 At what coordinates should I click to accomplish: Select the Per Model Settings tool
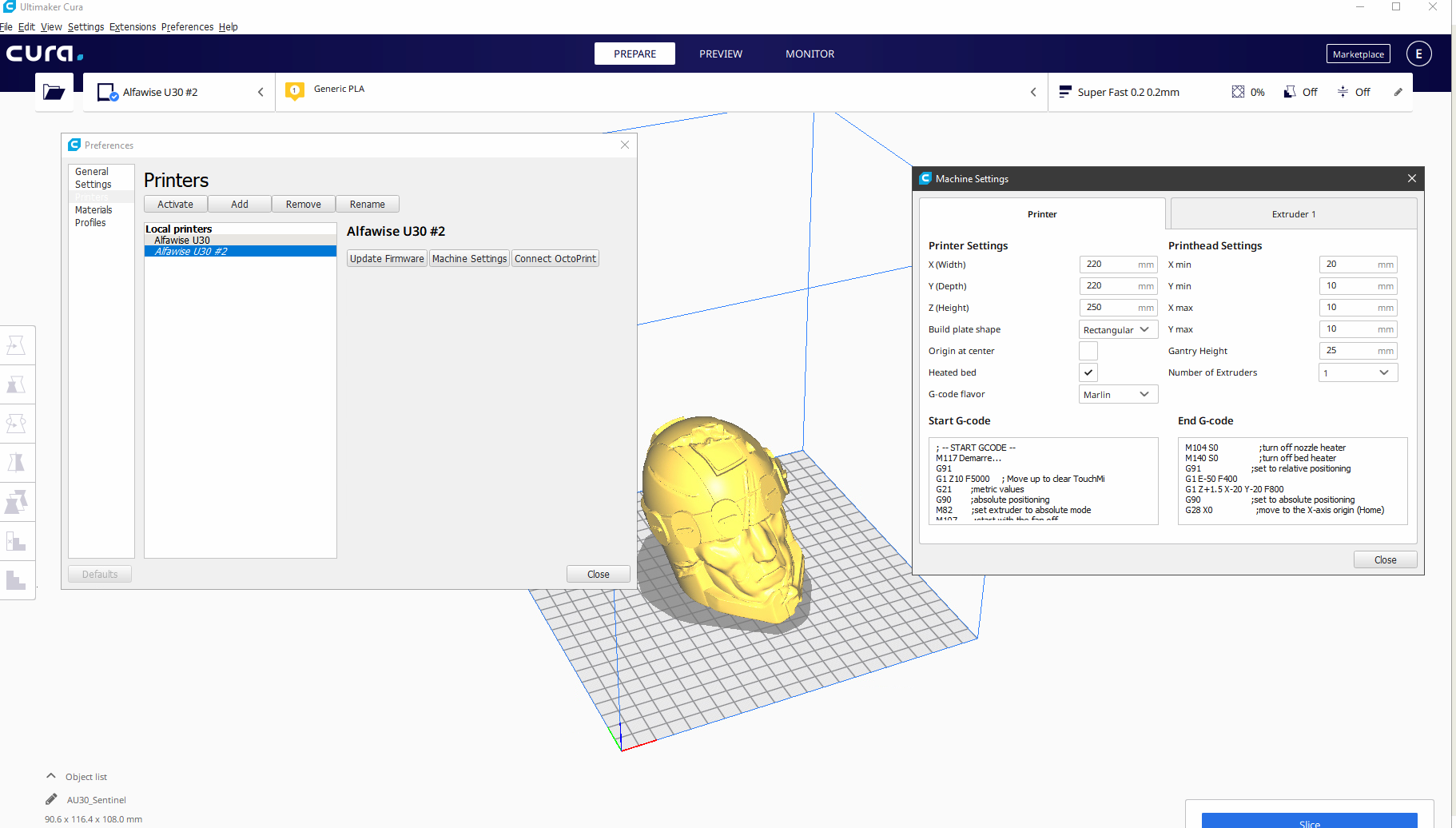pyautogui.click(x=16, y=502)
